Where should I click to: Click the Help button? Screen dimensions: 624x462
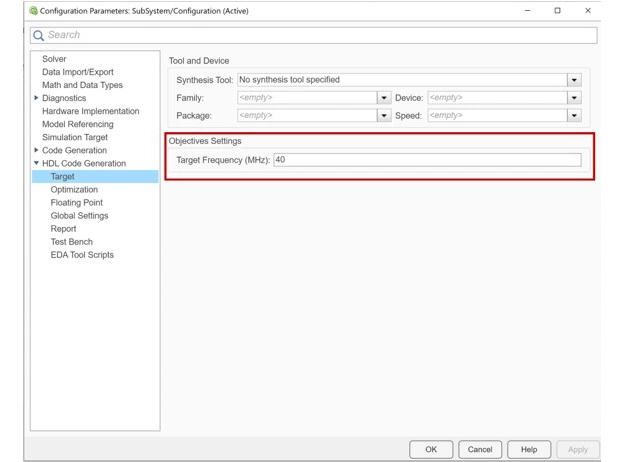click(x=529, y=449)
